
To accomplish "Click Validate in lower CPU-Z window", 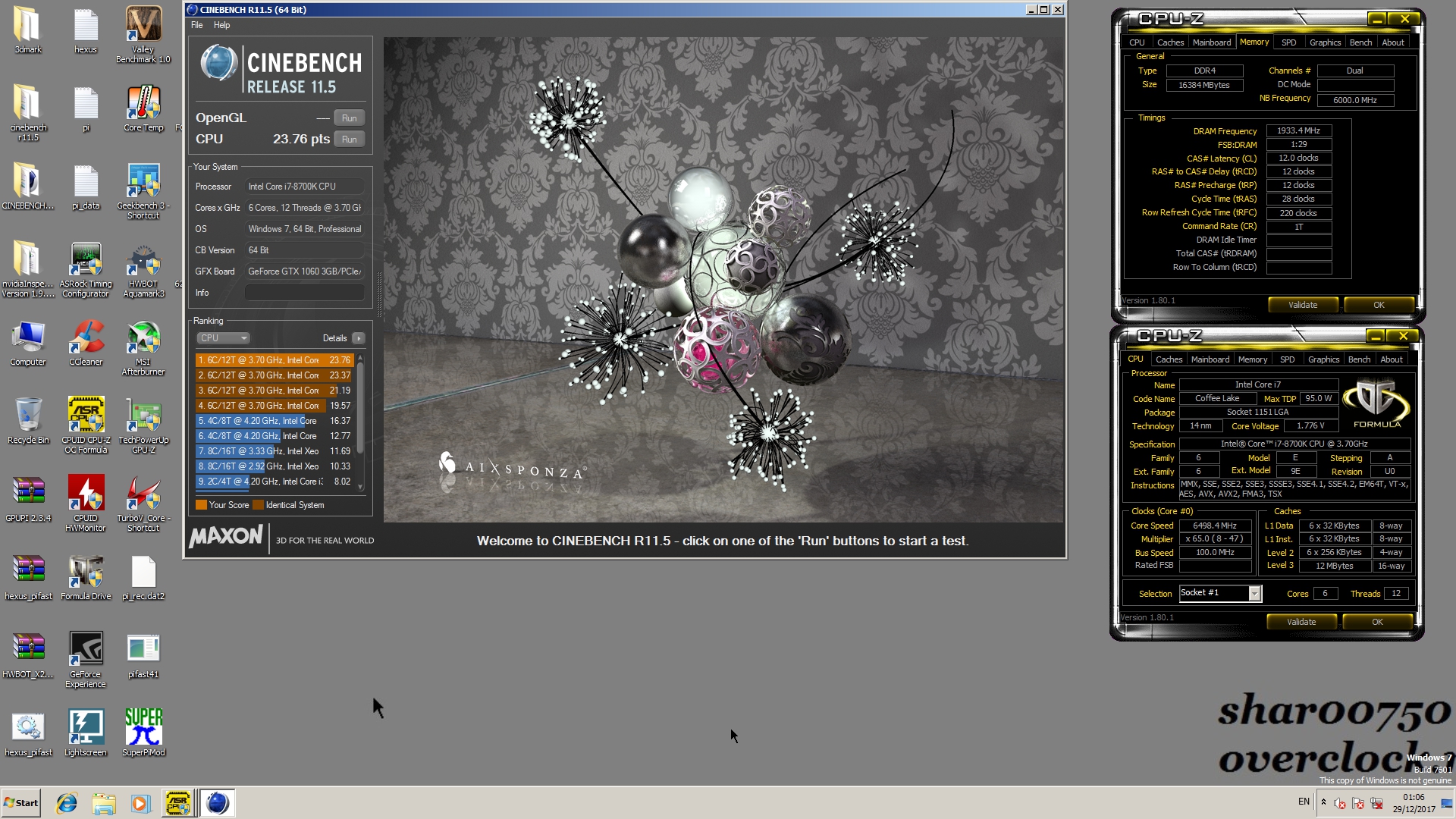I will click(x=1301, y=622).
